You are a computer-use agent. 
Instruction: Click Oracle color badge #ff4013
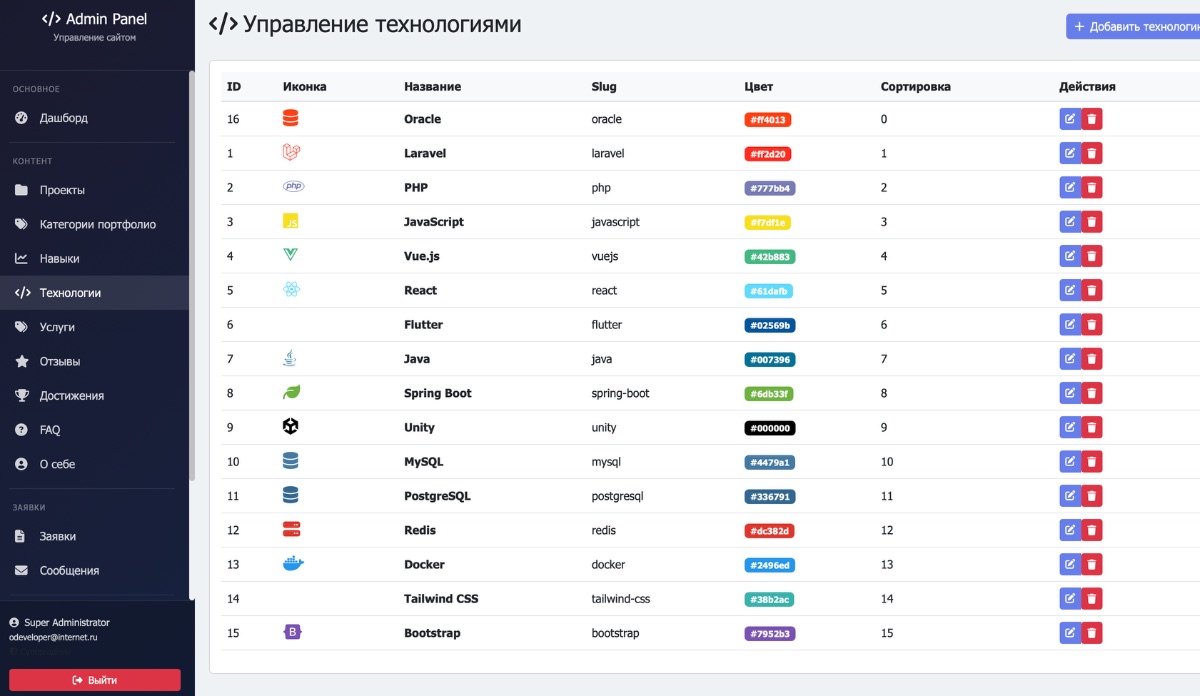click(x=768, y=119)
